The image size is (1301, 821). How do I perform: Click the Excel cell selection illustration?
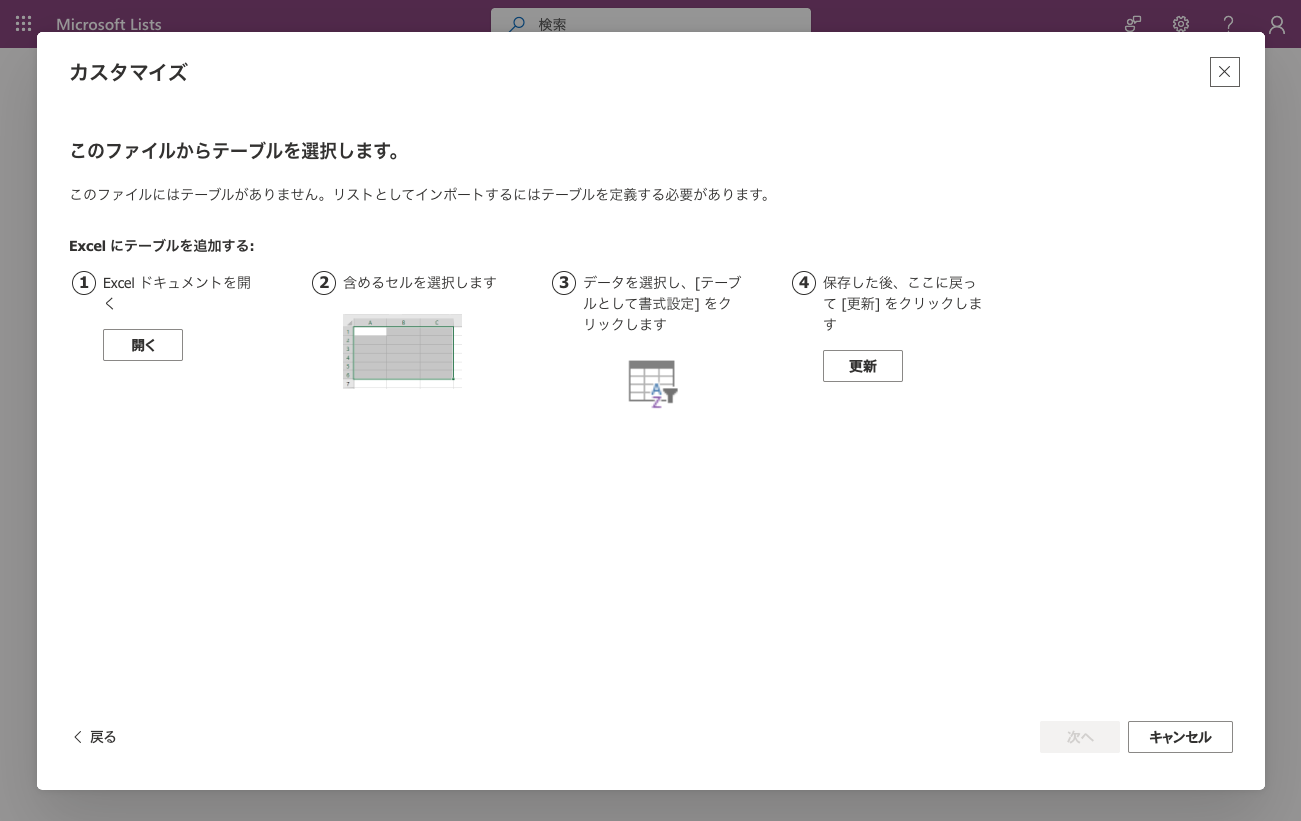coord(402,351)
